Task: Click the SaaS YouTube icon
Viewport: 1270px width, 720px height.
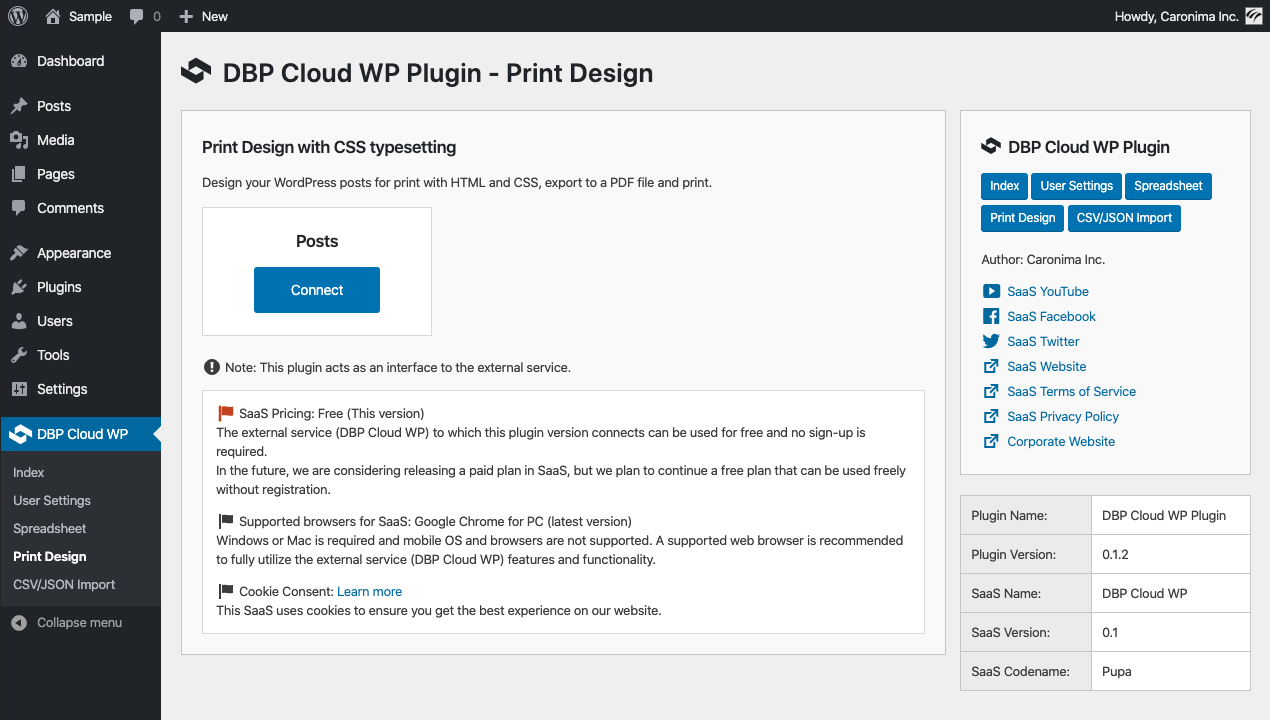Action: 991,292
